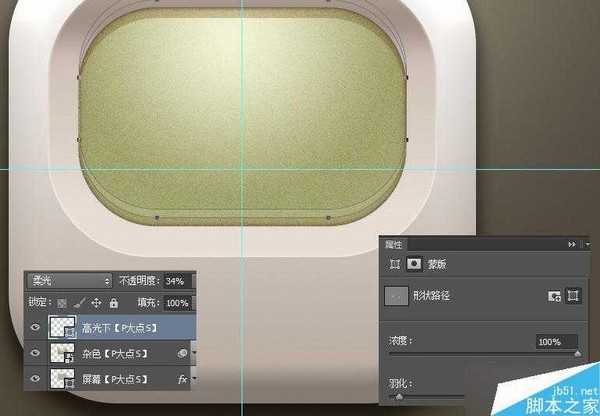The width and height of the screenshot is (600, 416).
Task: Click the lock position move icon
Action: pos(98,302)
